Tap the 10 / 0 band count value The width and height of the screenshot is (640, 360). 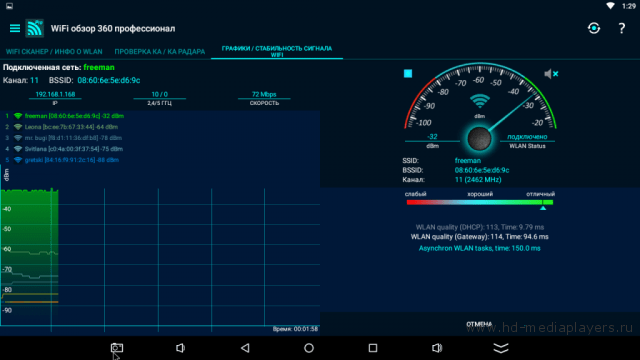160,94
